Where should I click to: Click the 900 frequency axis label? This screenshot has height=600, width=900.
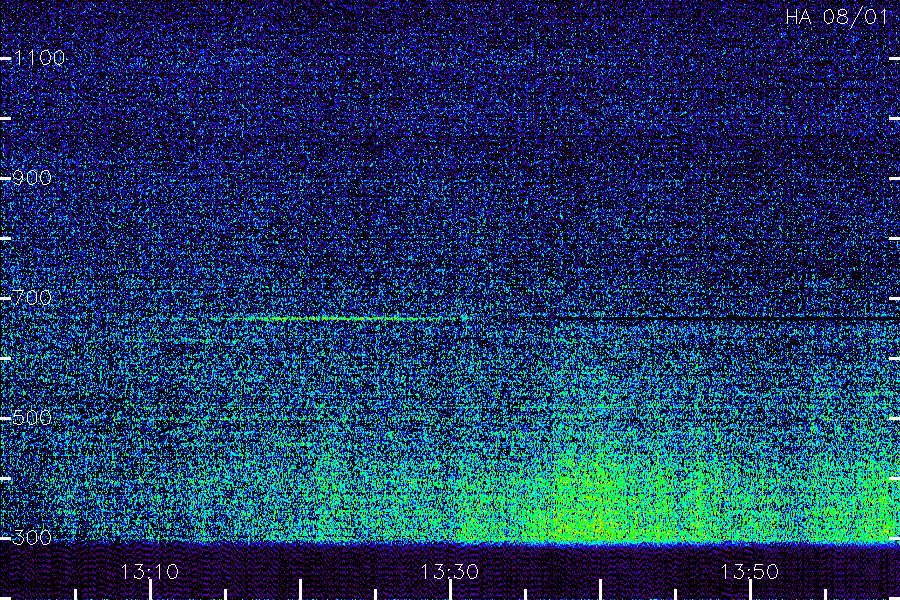[x=32, y=178]
